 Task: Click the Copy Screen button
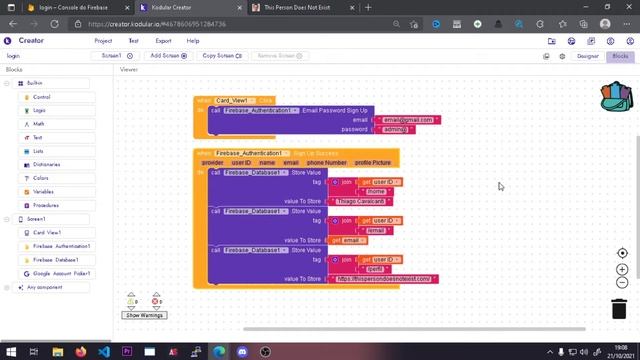tap(222, 56)
